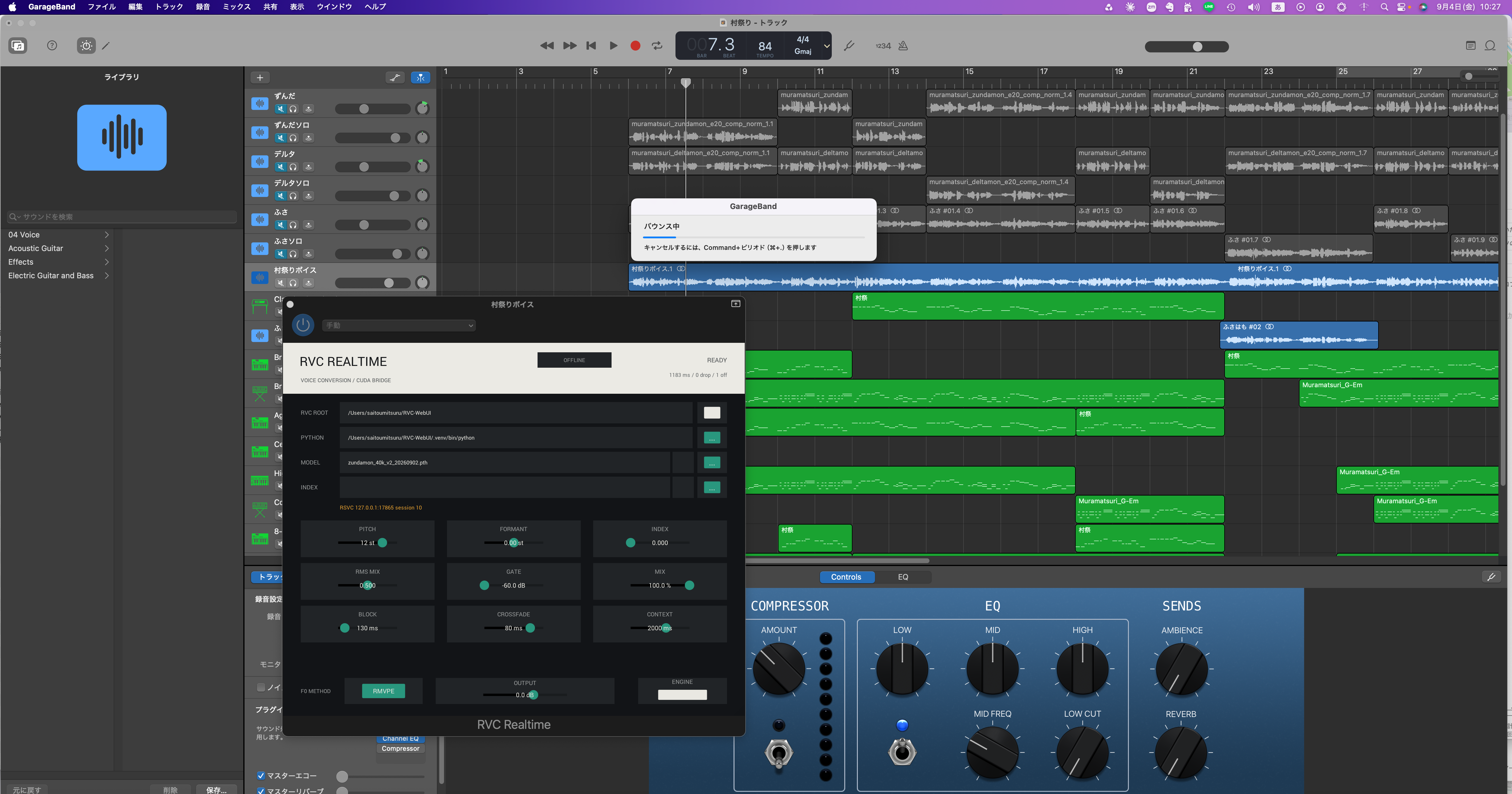
Task: Click the ずんだソロ track volume slider
Action: coord(372,138)
